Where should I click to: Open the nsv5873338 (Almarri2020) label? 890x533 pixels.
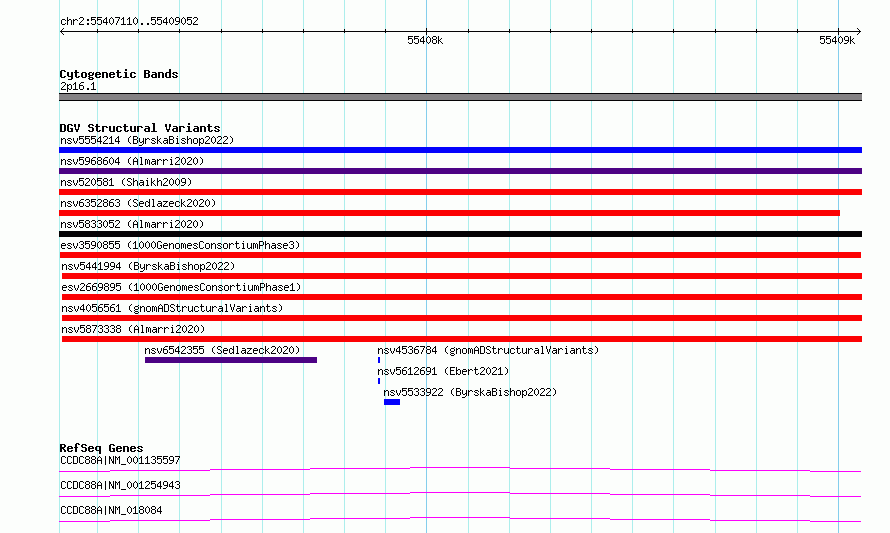tap(133, 329)
